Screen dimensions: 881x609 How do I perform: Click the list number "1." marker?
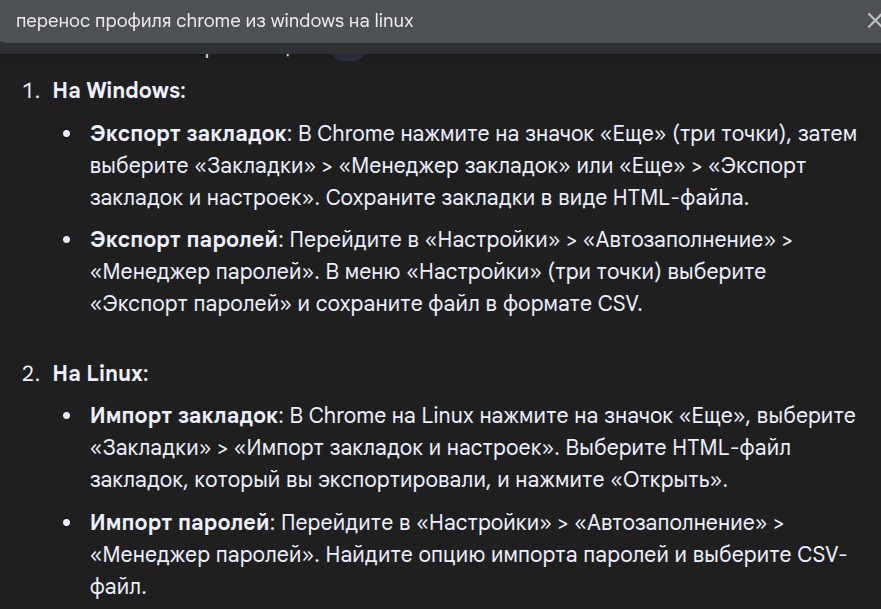point(33,91)
